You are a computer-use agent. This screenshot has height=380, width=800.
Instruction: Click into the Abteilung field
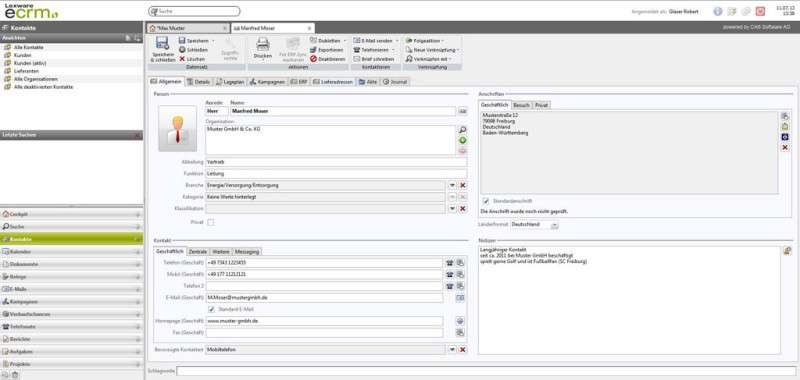click(x=336, y=162)
